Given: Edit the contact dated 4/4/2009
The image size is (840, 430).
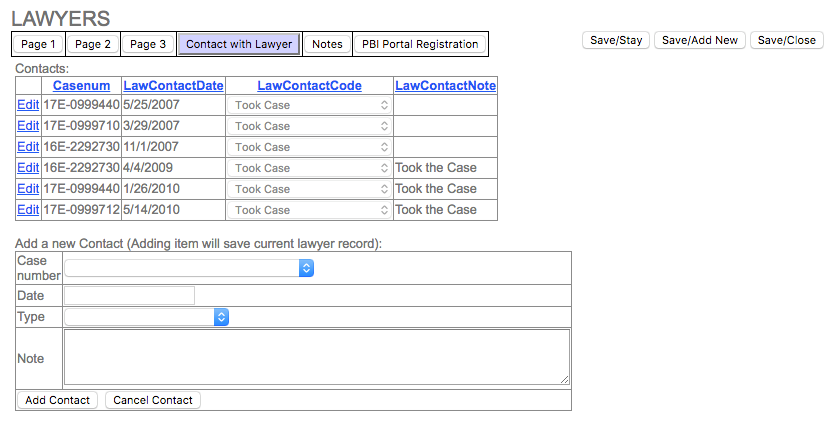Looking at the screenshot, I should (x=28, y=168).
